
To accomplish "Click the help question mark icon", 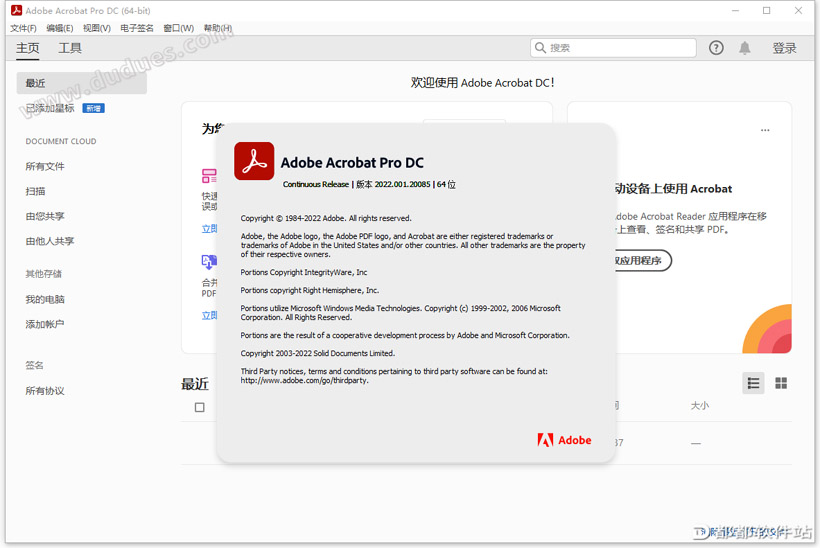I will point(716,48).
